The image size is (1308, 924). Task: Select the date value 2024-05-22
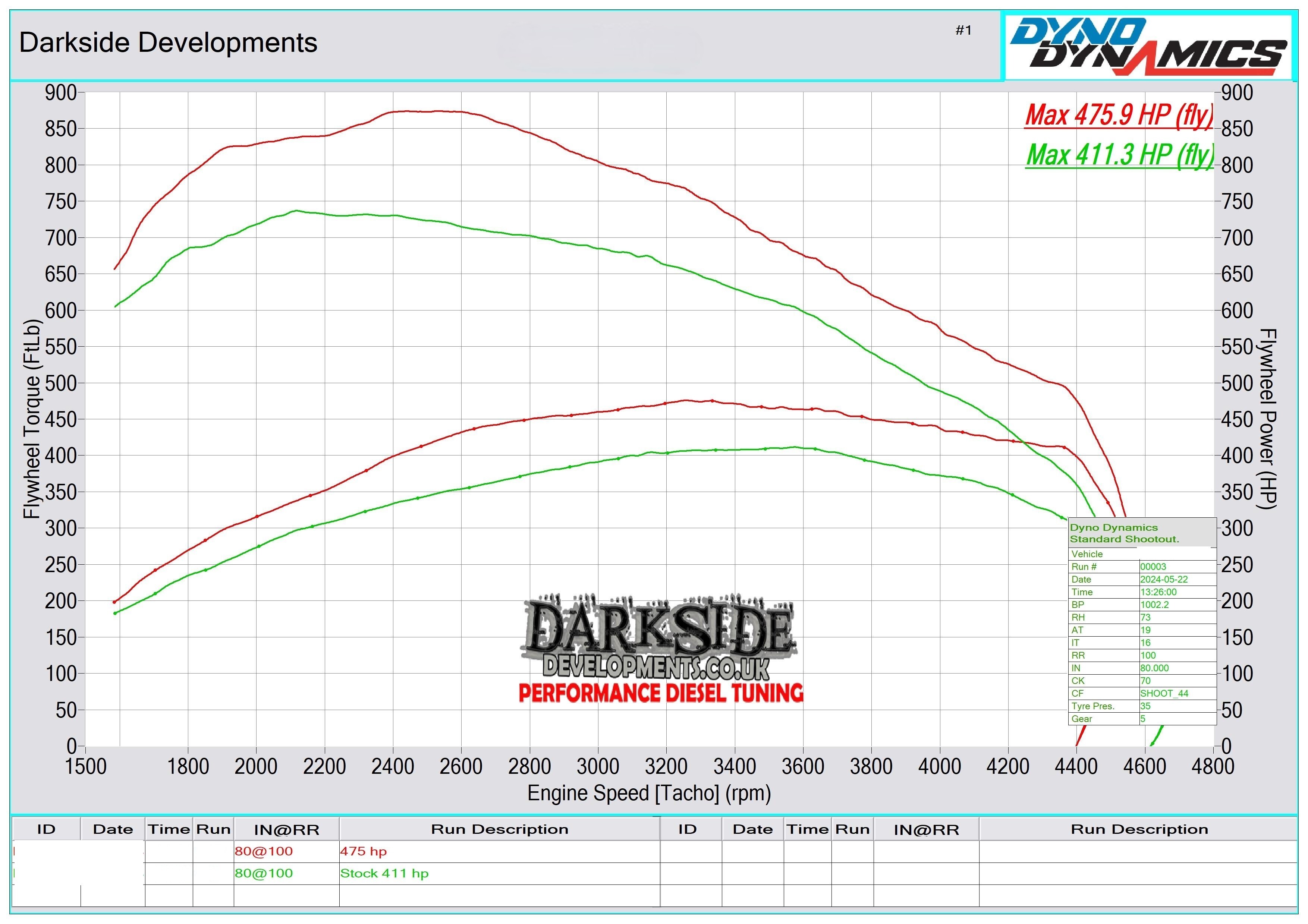tap(1163, 579)
